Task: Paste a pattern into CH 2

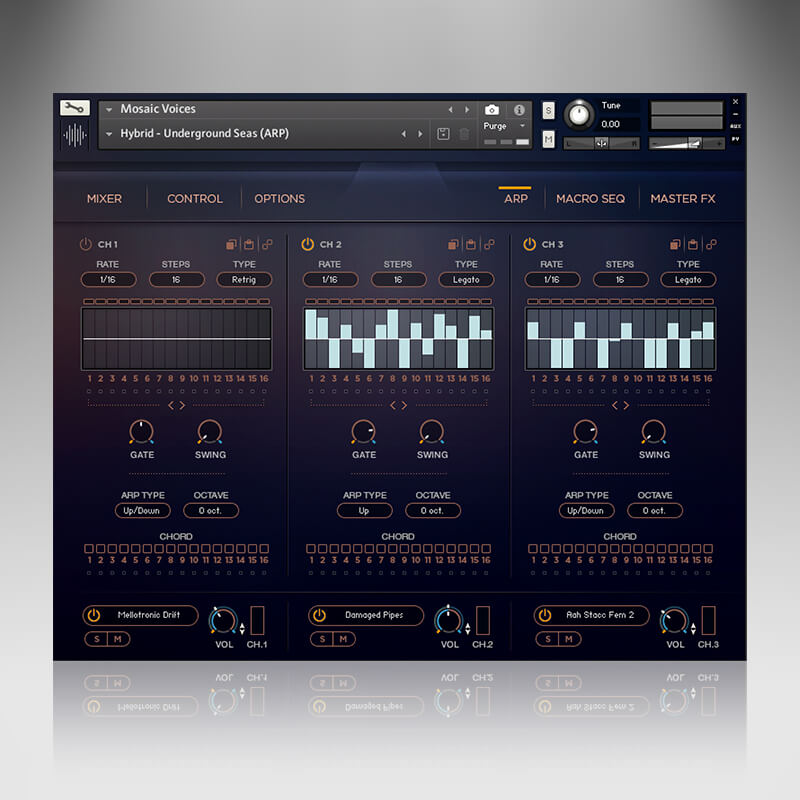Action: [x=471, y=244]
